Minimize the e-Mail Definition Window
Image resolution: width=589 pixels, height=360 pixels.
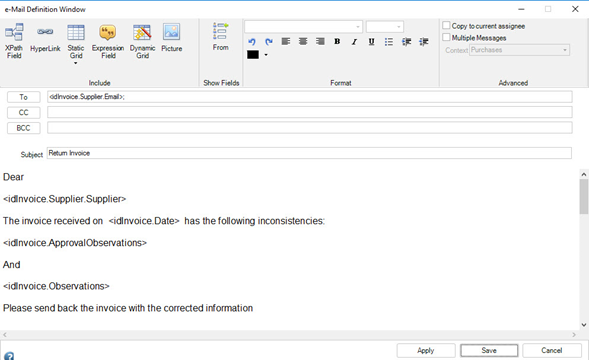[x=521, y=9]
